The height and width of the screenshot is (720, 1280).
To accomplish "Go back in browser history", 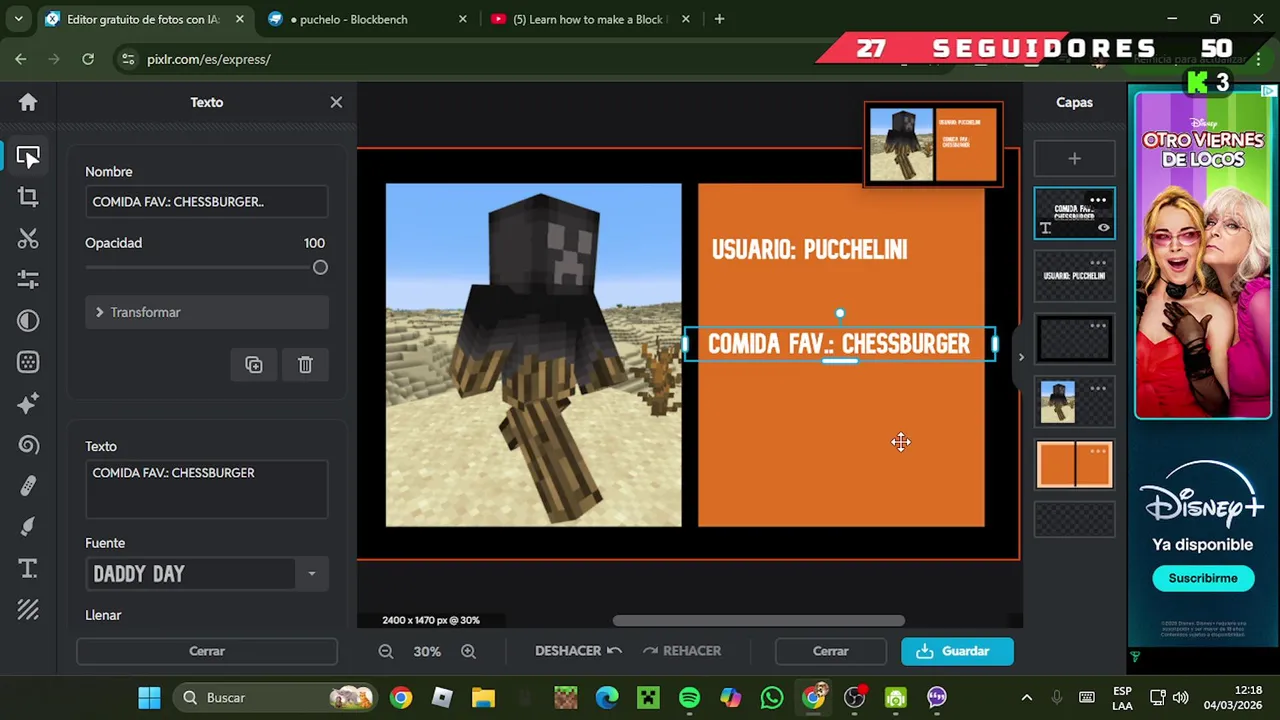I will click(x=21, y=59).
